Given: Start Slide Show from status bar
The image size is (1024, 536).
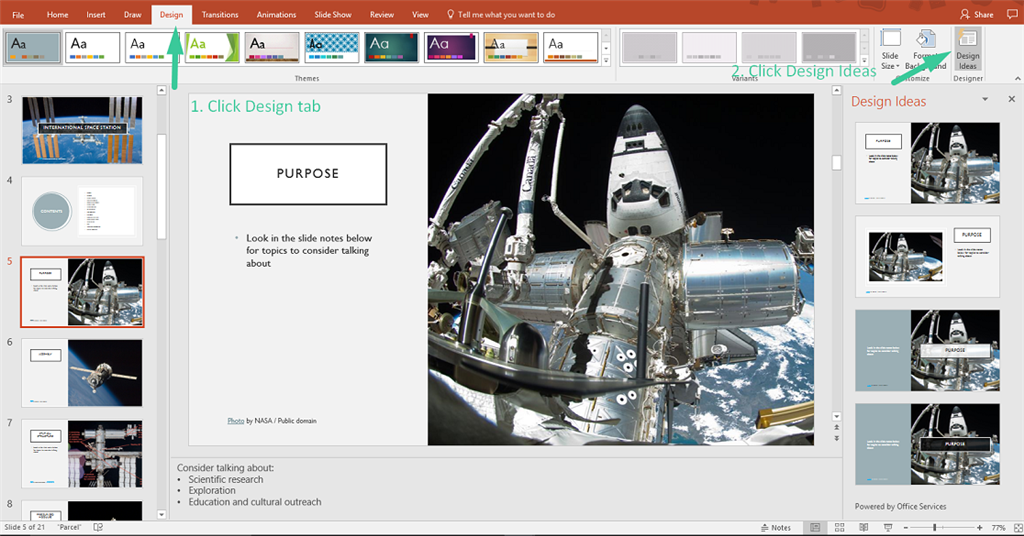Looking at the screenshot, I should coord(888,528).
